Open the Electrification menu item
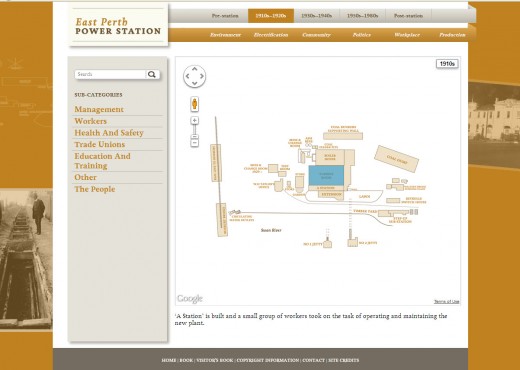 (x=271, y=35)
